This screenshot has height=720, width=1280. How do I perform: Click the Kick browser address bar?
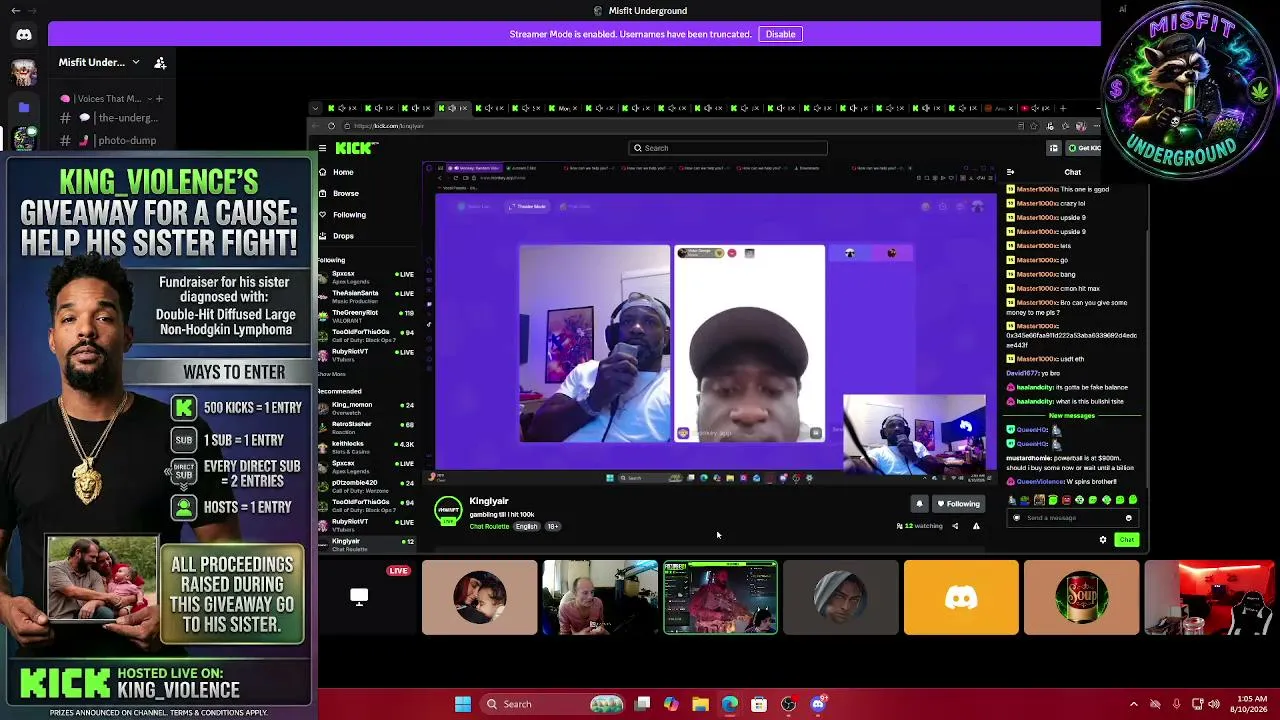pos(680,126)
